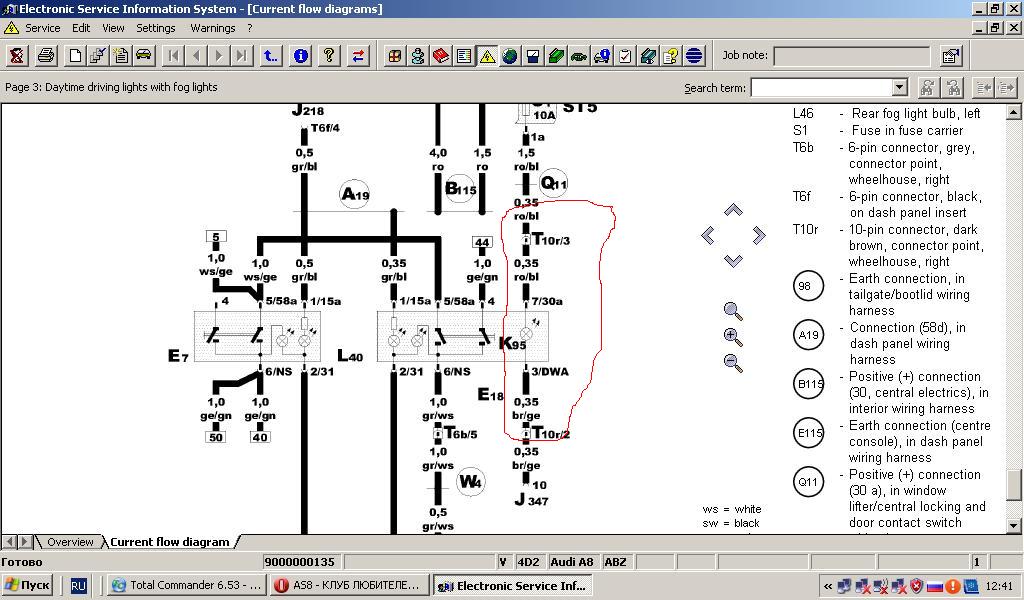Switch to the Overview tab
This screenshot has width=1024, height=600.
tap(70, 542)
